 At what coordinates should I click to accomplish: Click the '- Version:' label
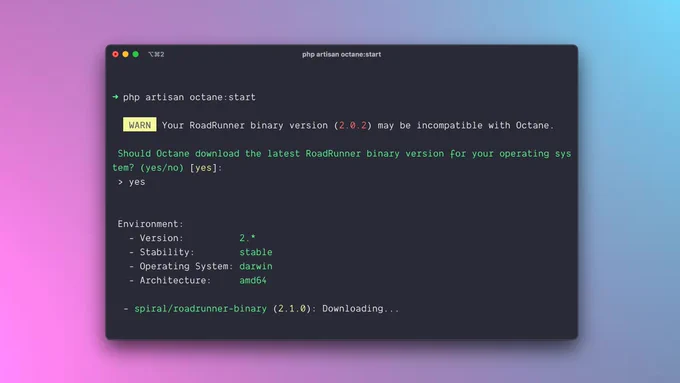156,238
